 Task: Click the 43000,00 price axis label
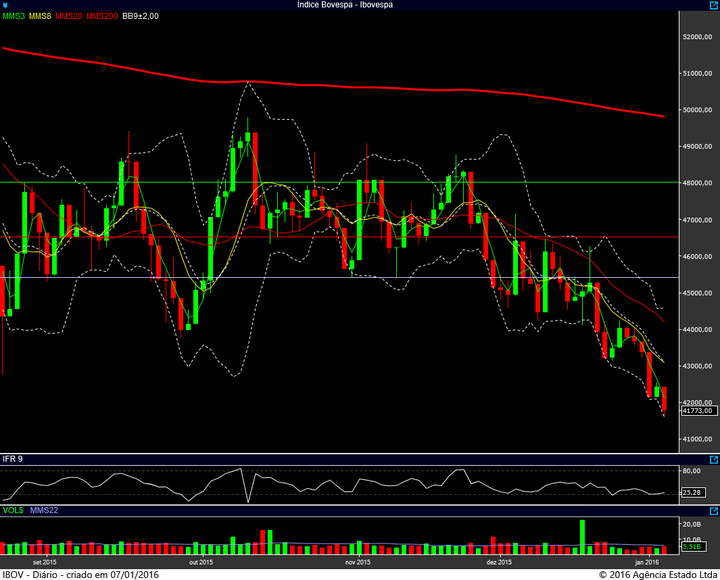click(x=698, y=366)
